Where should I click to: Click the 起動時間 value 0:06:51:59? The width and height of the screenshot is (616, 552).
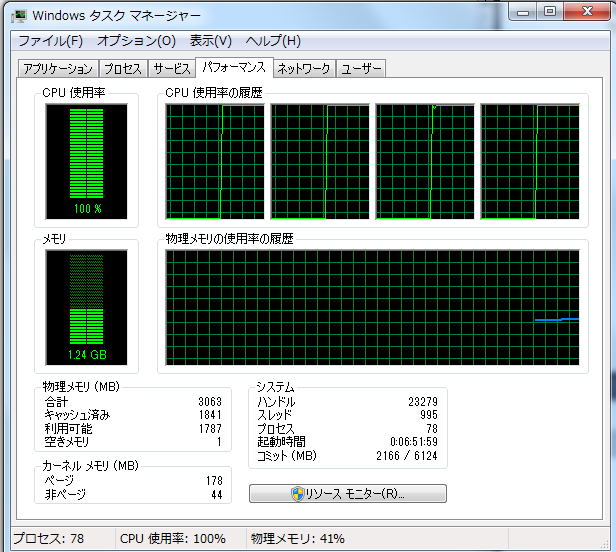414,442
